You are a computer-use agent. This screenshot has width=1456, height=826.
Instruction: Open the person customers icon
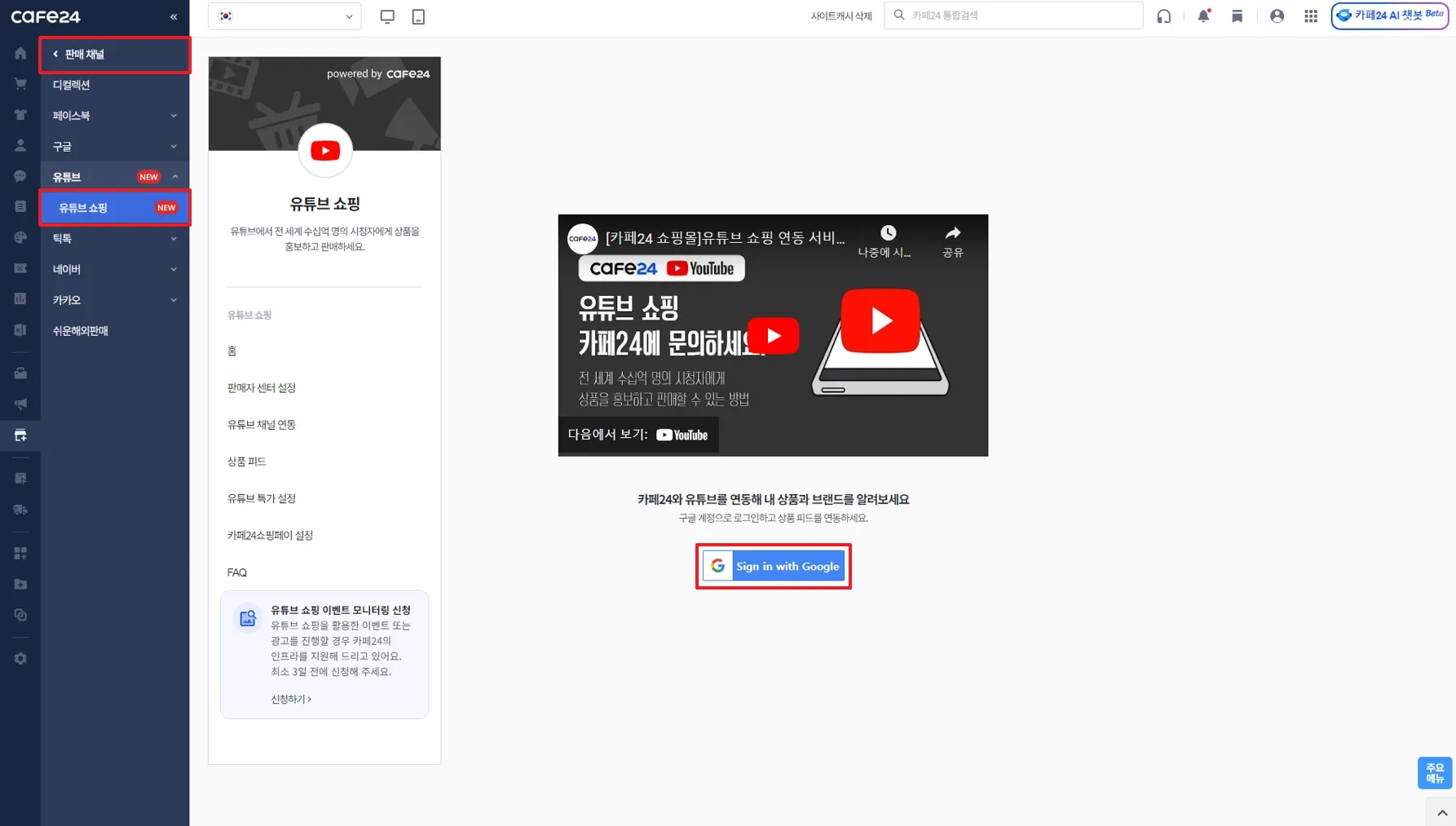click(20, 146)
